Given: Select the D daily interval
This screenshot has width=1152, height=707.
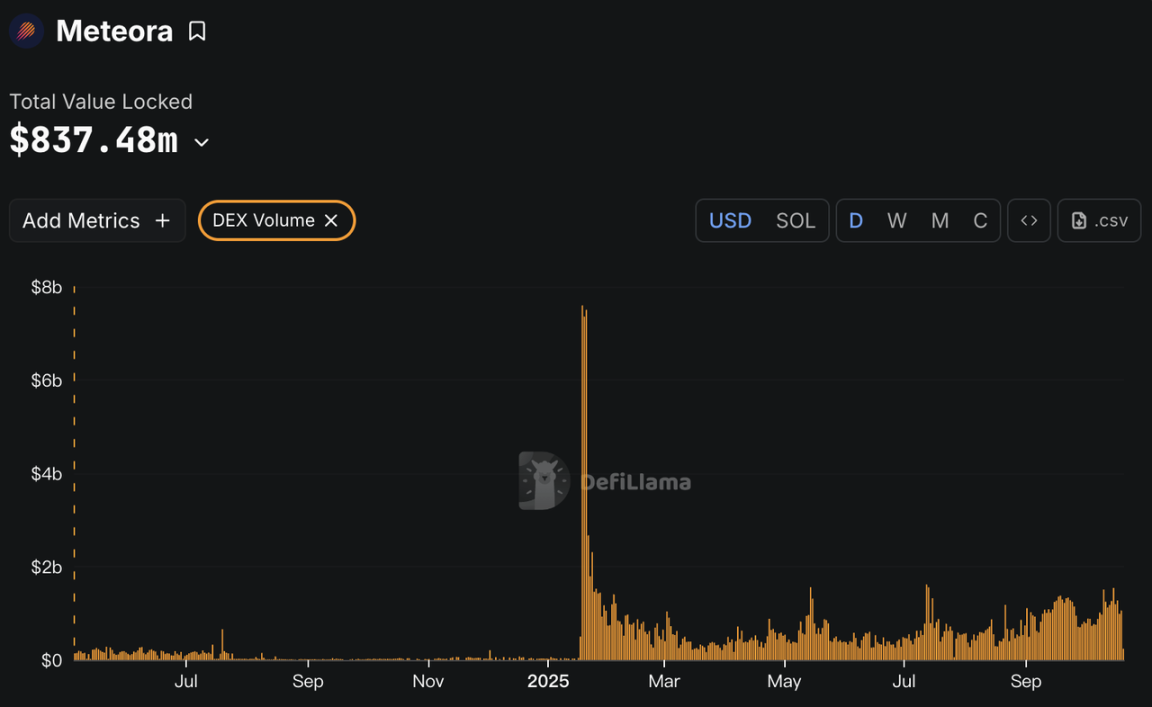Looking at the screenshot, I should click(x=856, y=221).
